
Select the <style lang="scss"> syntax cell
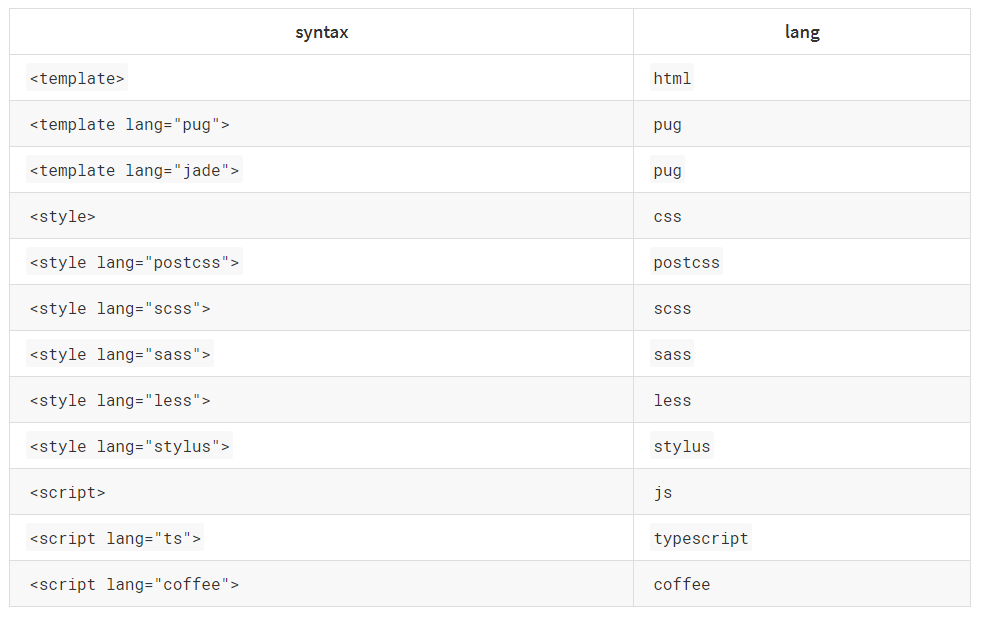119,308
